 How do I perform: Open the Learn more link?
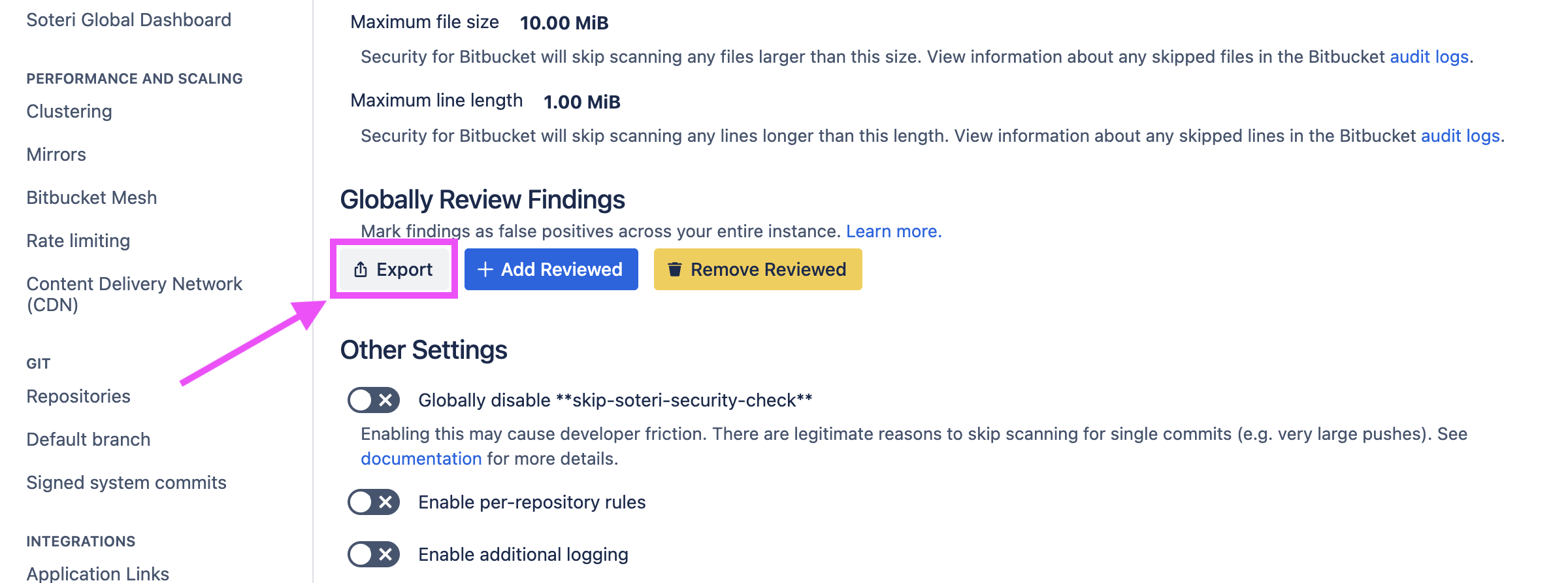tap(893, 231)
